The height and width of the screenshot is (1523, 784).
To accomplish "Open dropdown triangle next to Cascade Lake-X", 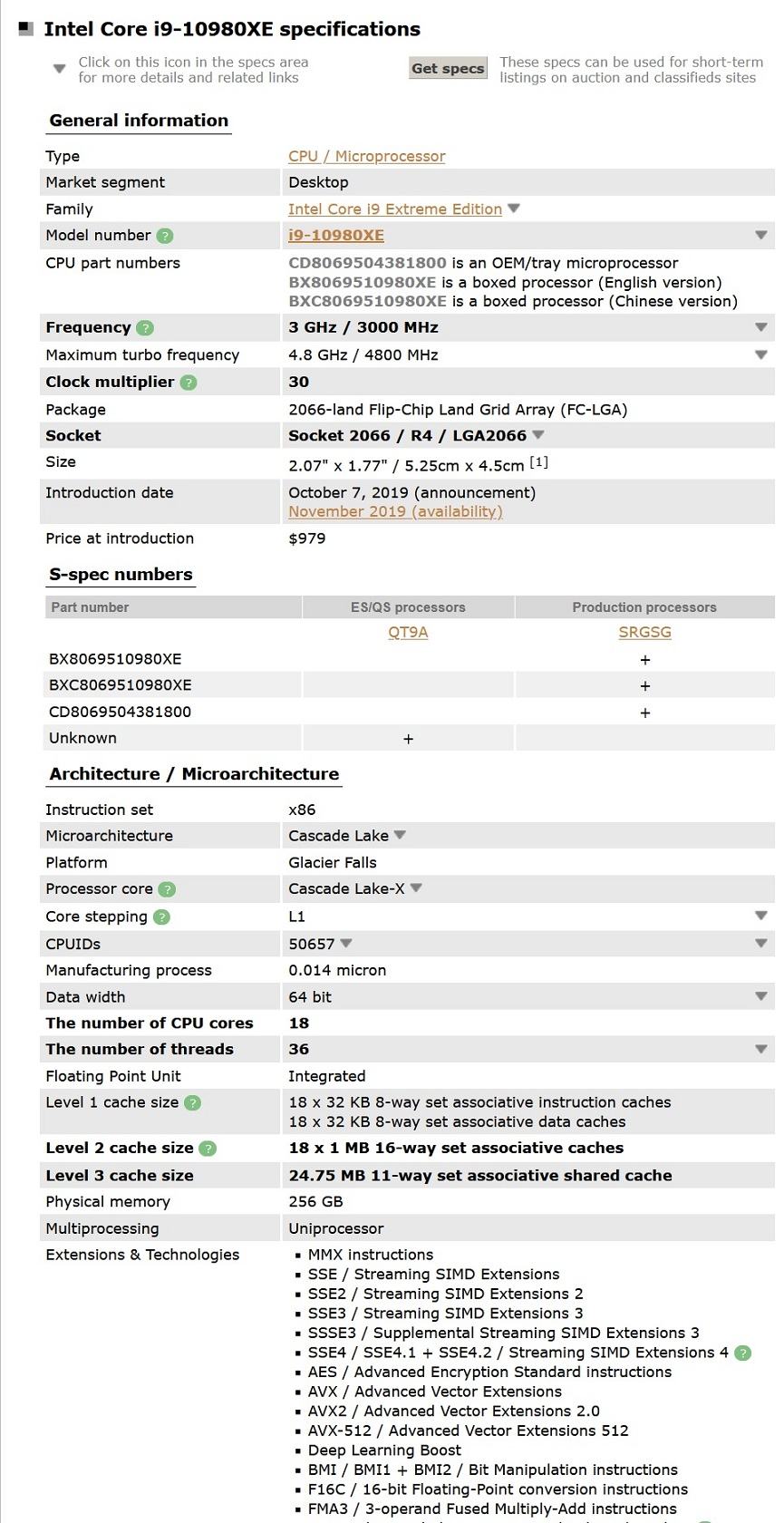I will [x=416, y=888].
